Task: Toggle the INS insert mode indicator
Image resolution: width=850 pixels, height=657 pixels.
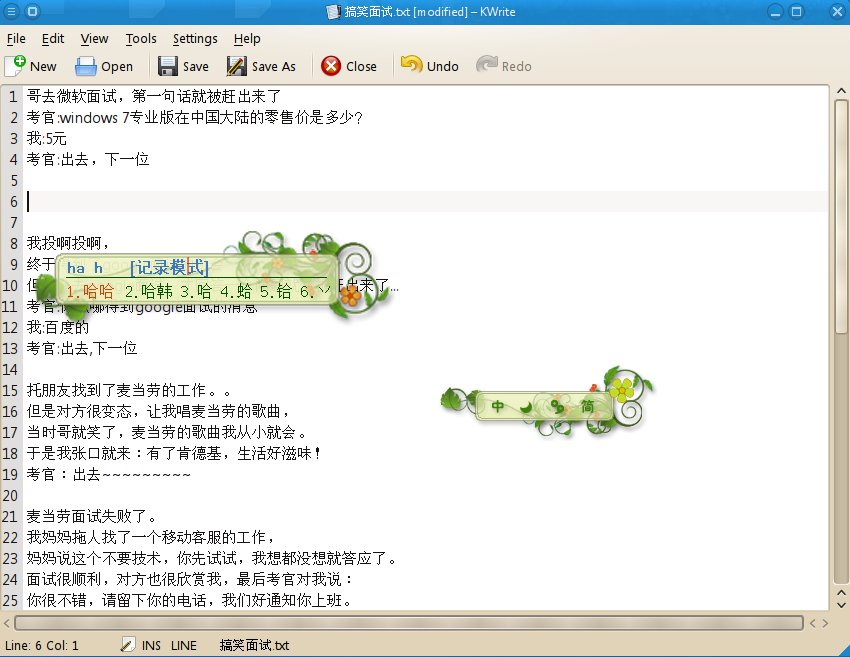Action: pyautogui.click(x=151, y=645)
